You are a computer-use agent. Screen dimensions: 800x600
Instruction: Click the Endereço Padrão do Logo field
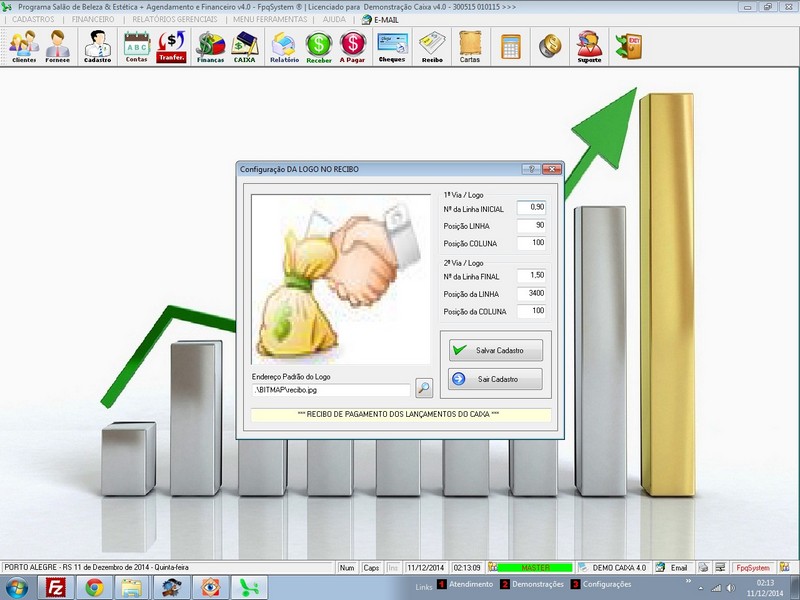tap(331, 390)
